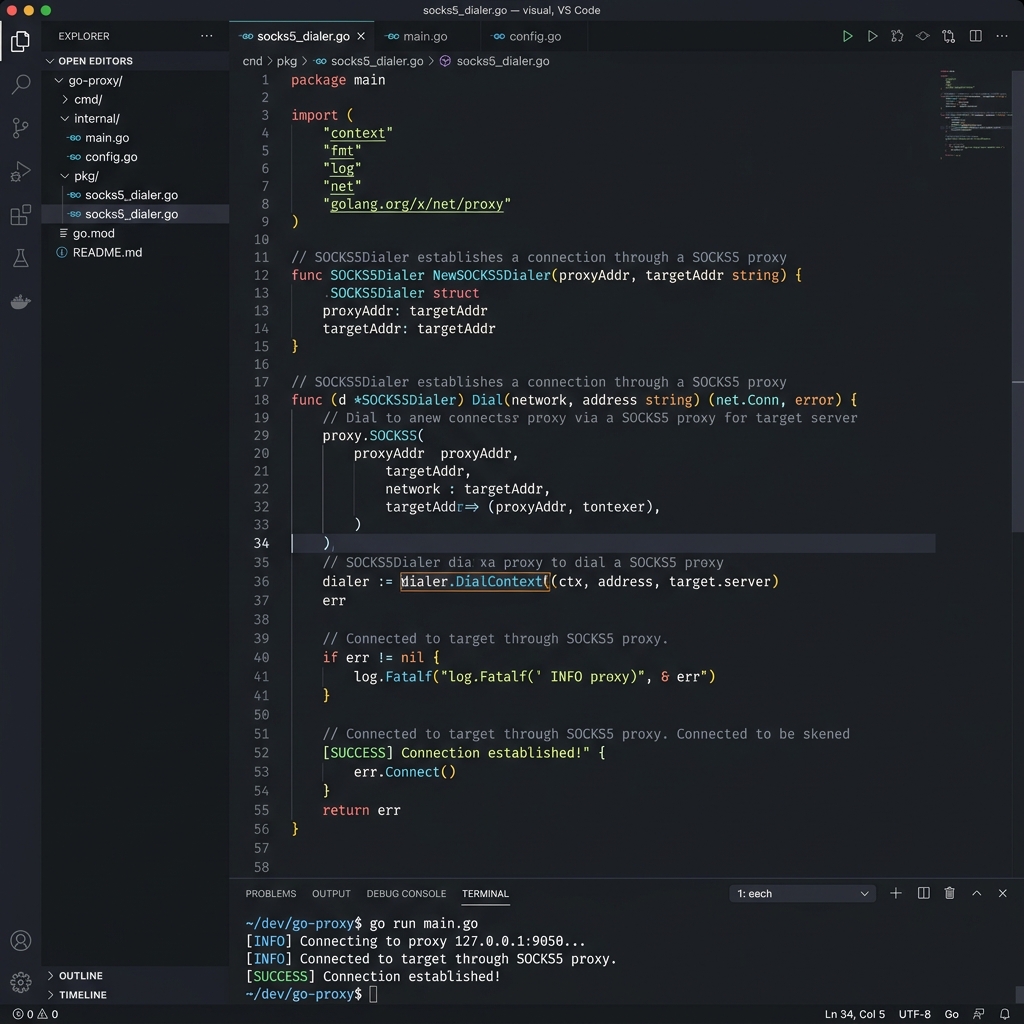Open notifications bell in status bar
Image resolution: width=1024 pixels, height=1024 pixels.
(x=1004, y=1014)
